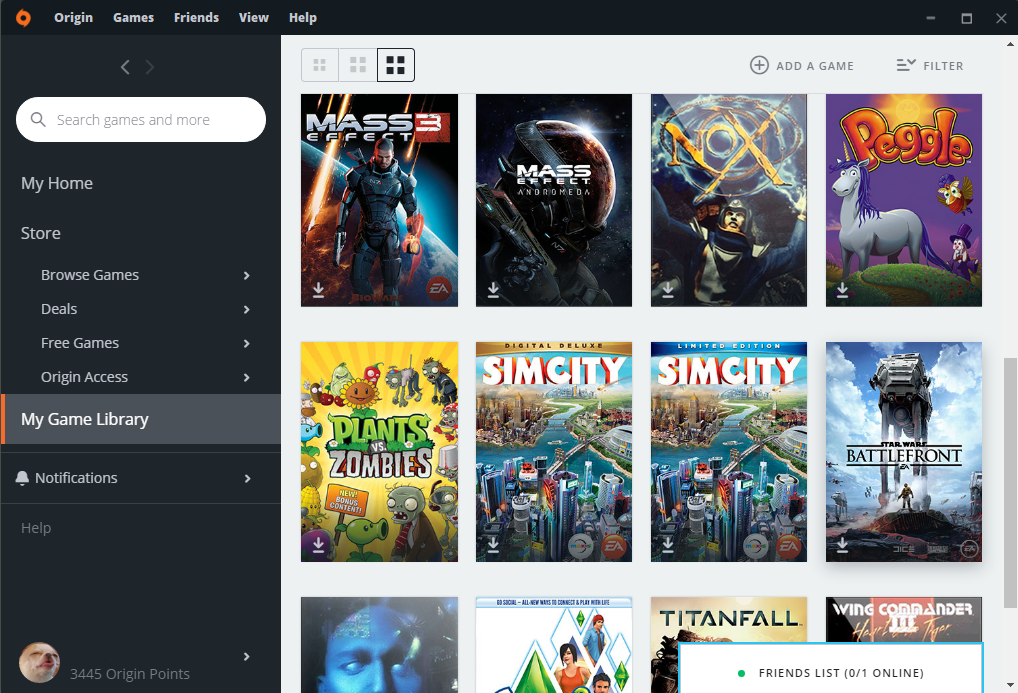
Task: Select the Star Wars Battlefront tile
Action: pos(904,452)
